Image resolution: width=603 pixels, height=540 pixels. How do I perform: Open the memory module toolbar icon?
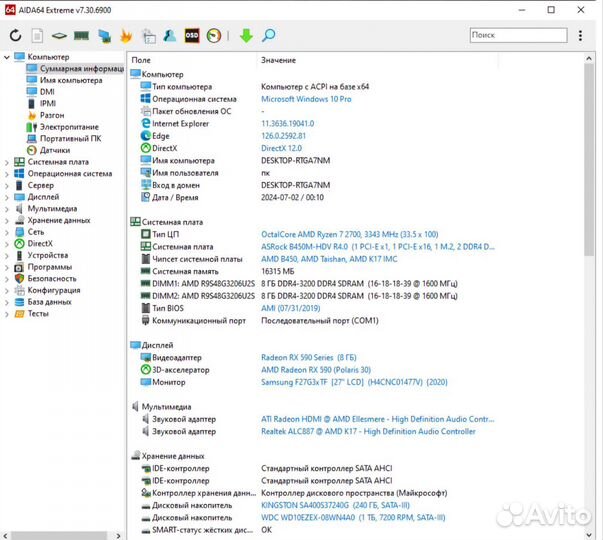[82, 36]
